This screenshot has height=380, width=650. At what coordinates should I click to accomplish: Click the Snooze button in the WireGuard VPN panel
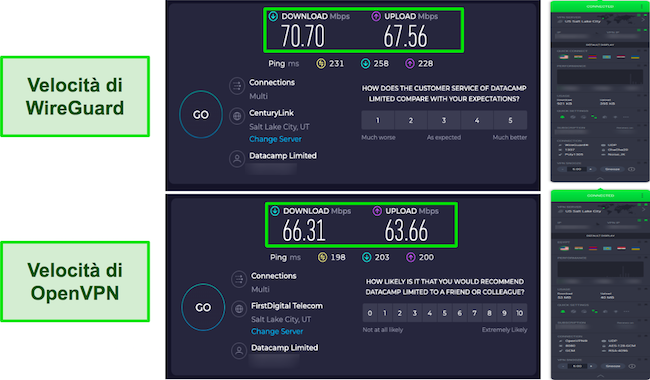pos(613,169)
